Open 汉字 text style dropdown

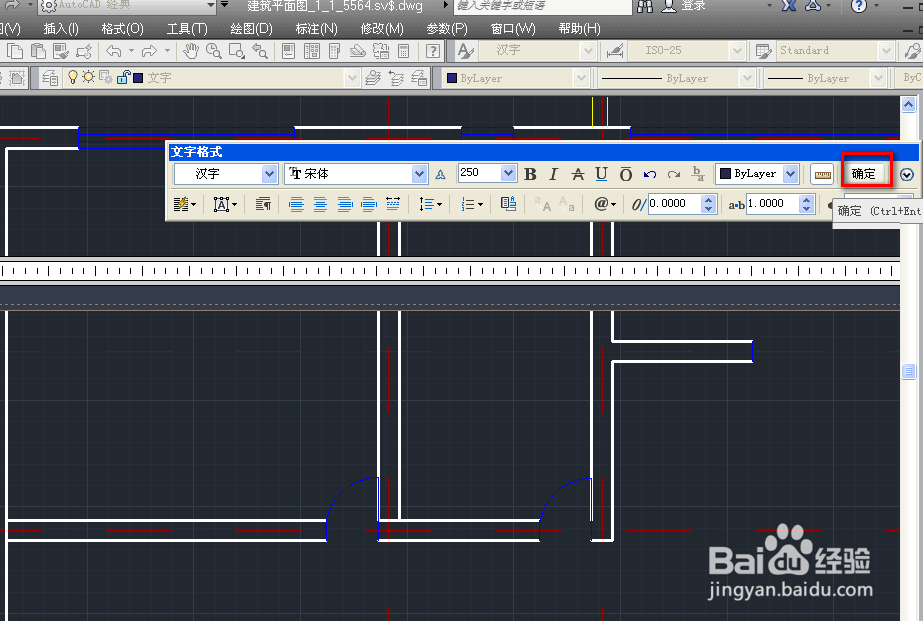tap(269, 174)
